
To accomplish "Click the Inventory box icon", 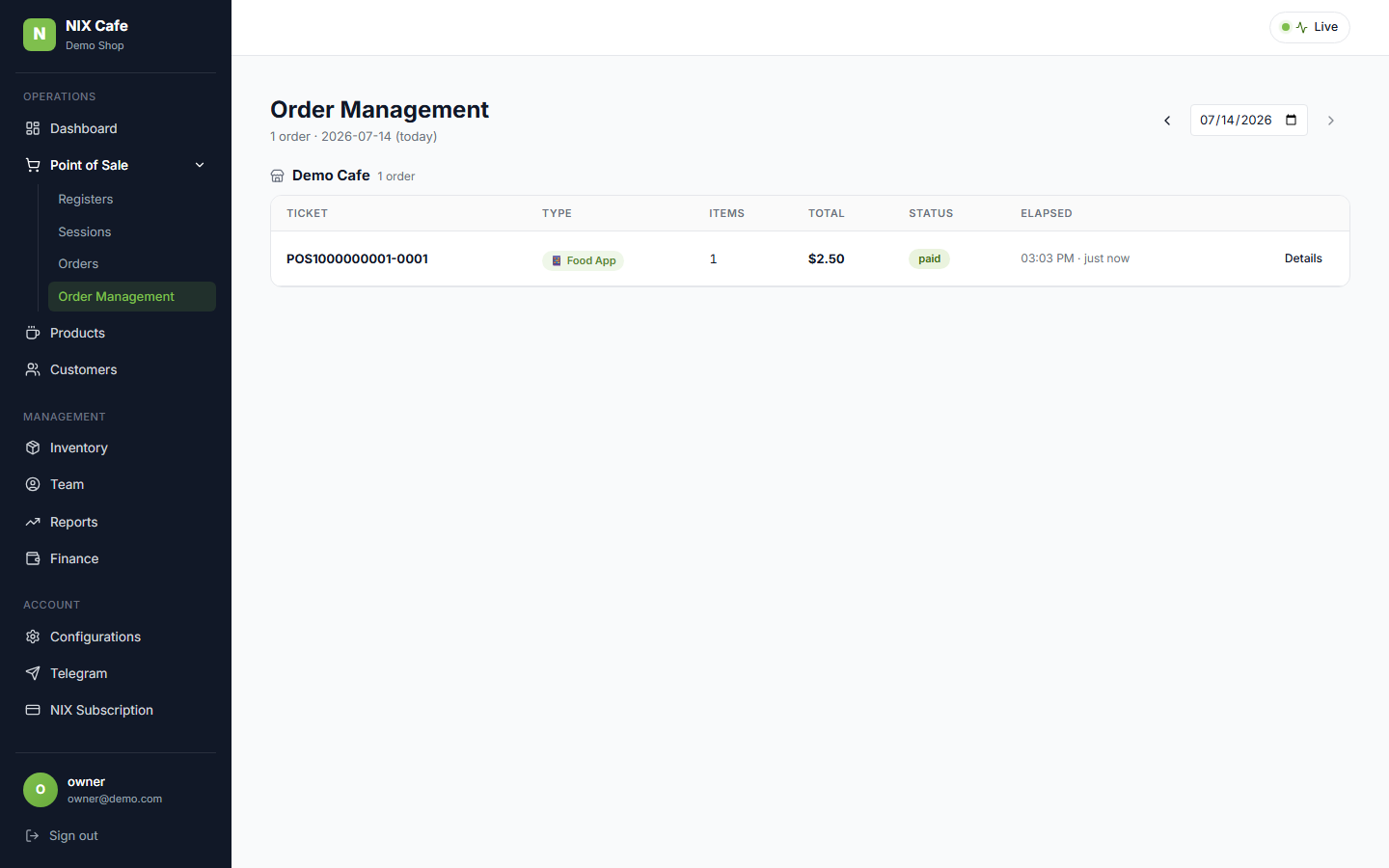I will [x=33, y=448].
